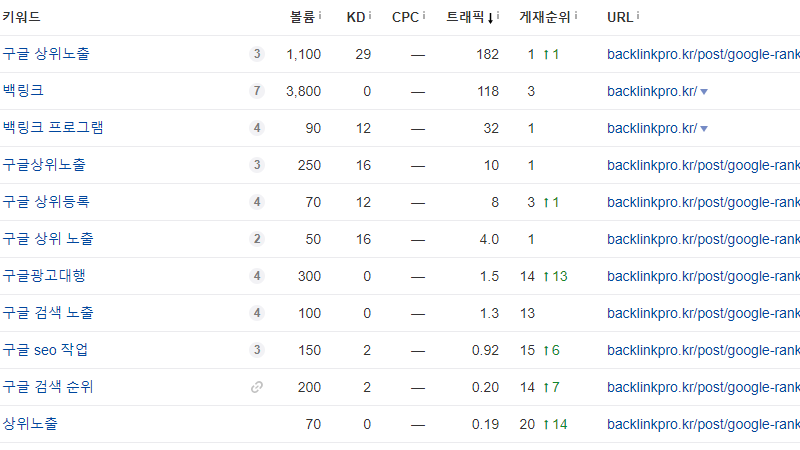Click the badge 2 in 구글 상위 노출 row

click(x=257, y=239)
